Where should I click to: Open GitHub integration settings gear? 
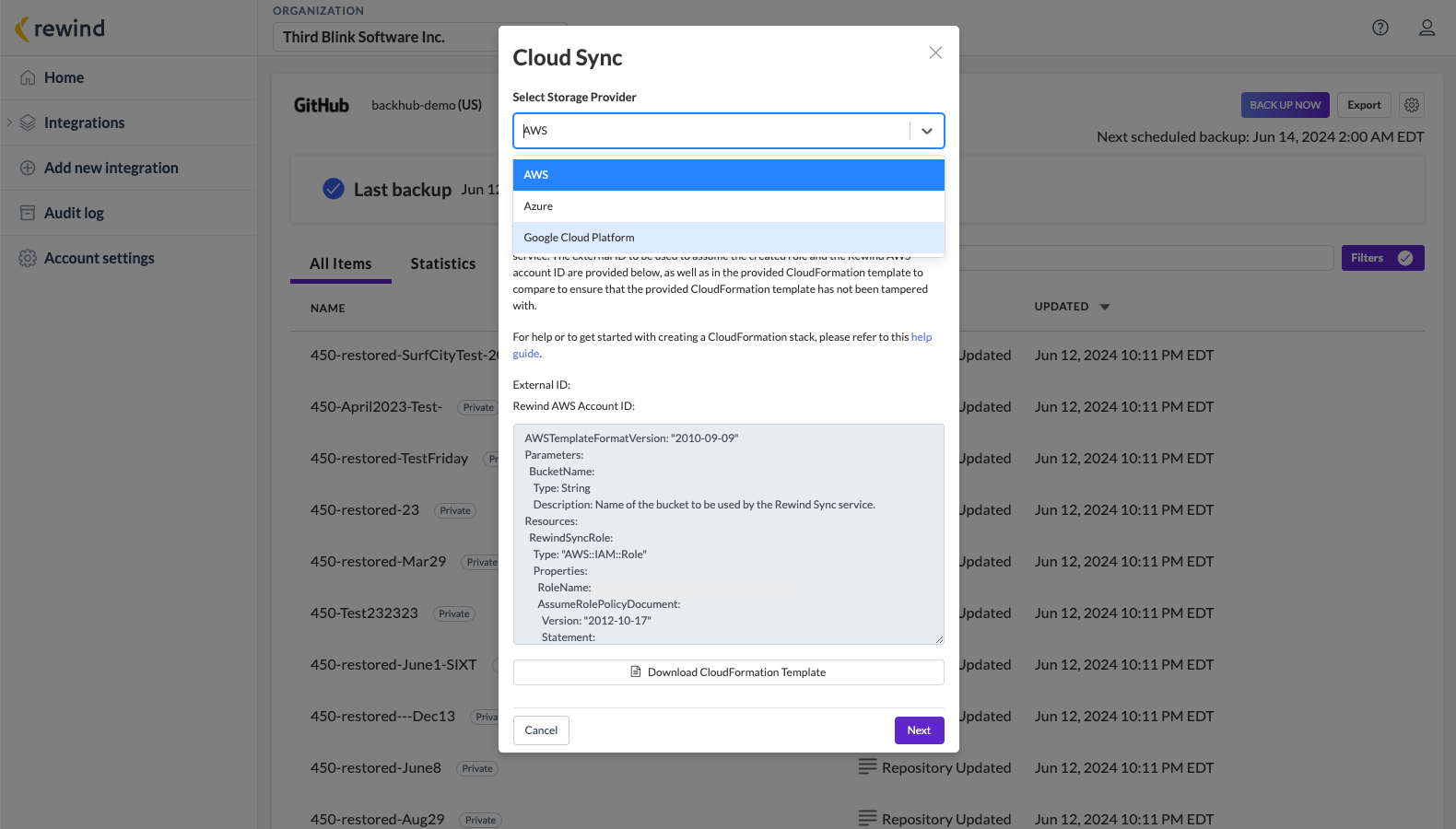(1412, 105)
